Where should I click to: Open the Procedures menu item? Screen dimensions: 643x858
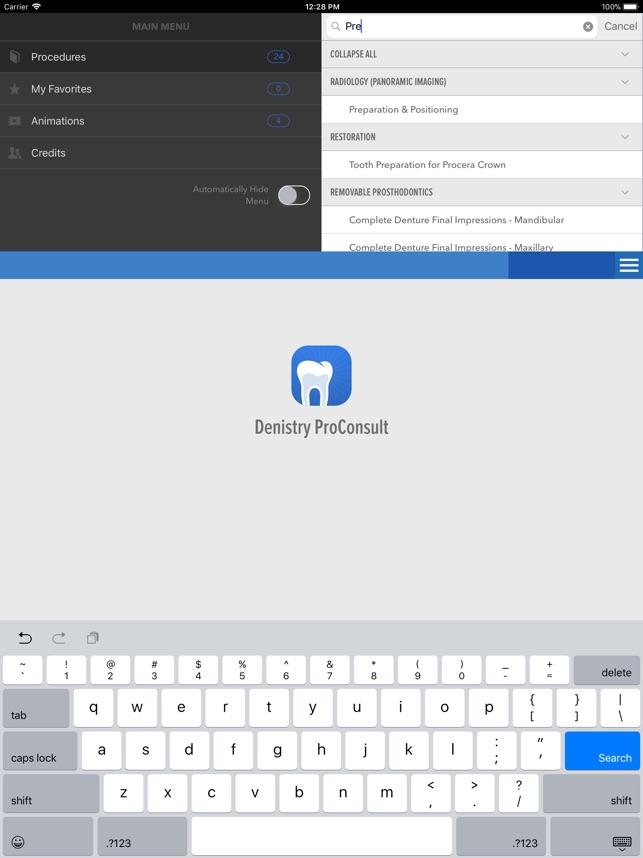pos(160,57)
